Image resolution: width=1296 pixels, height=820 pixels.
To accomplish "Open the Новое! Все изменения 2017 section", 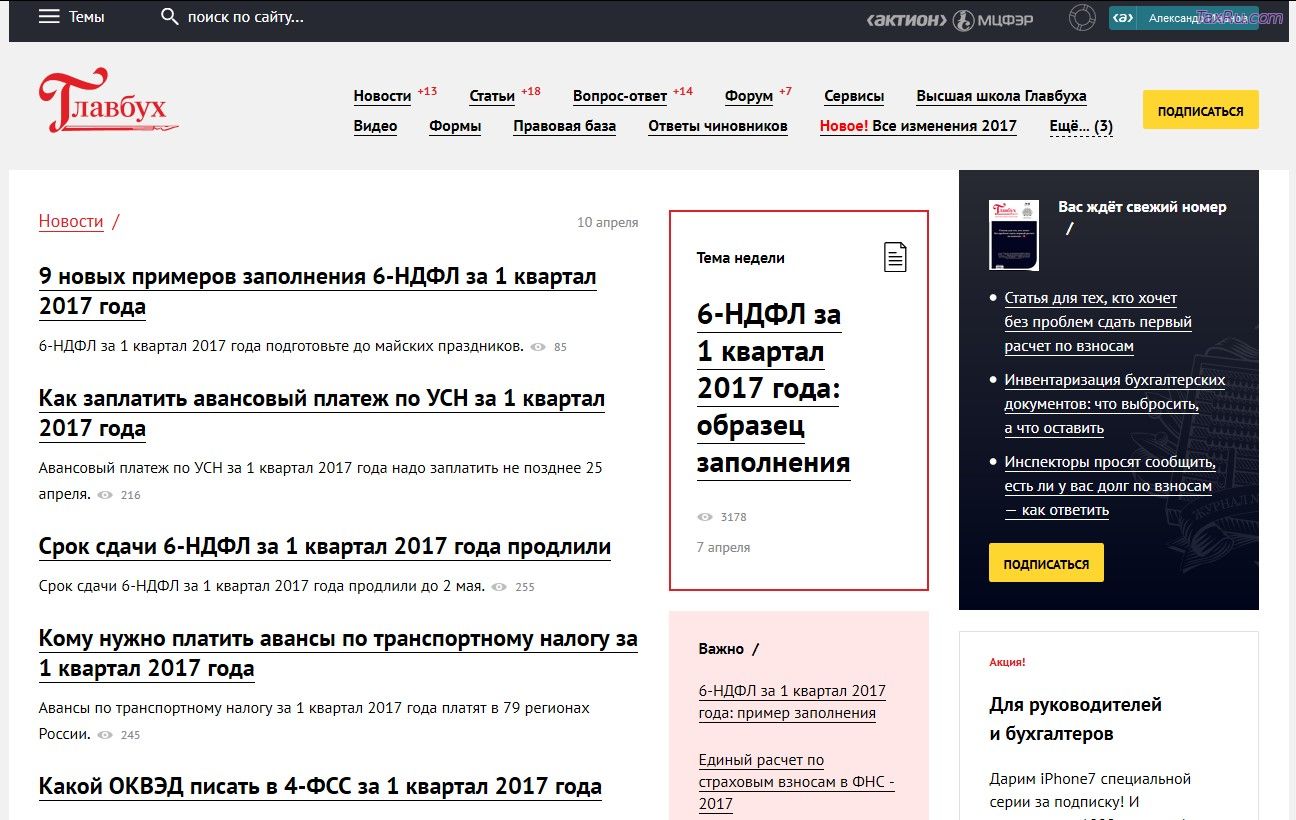I will (917, 126).
